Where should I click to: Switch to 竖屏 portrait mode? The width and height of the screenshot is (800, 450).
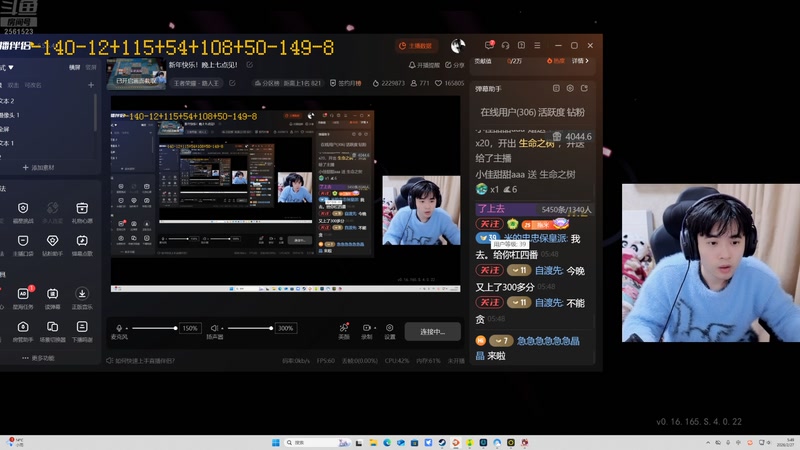point(91,67)
